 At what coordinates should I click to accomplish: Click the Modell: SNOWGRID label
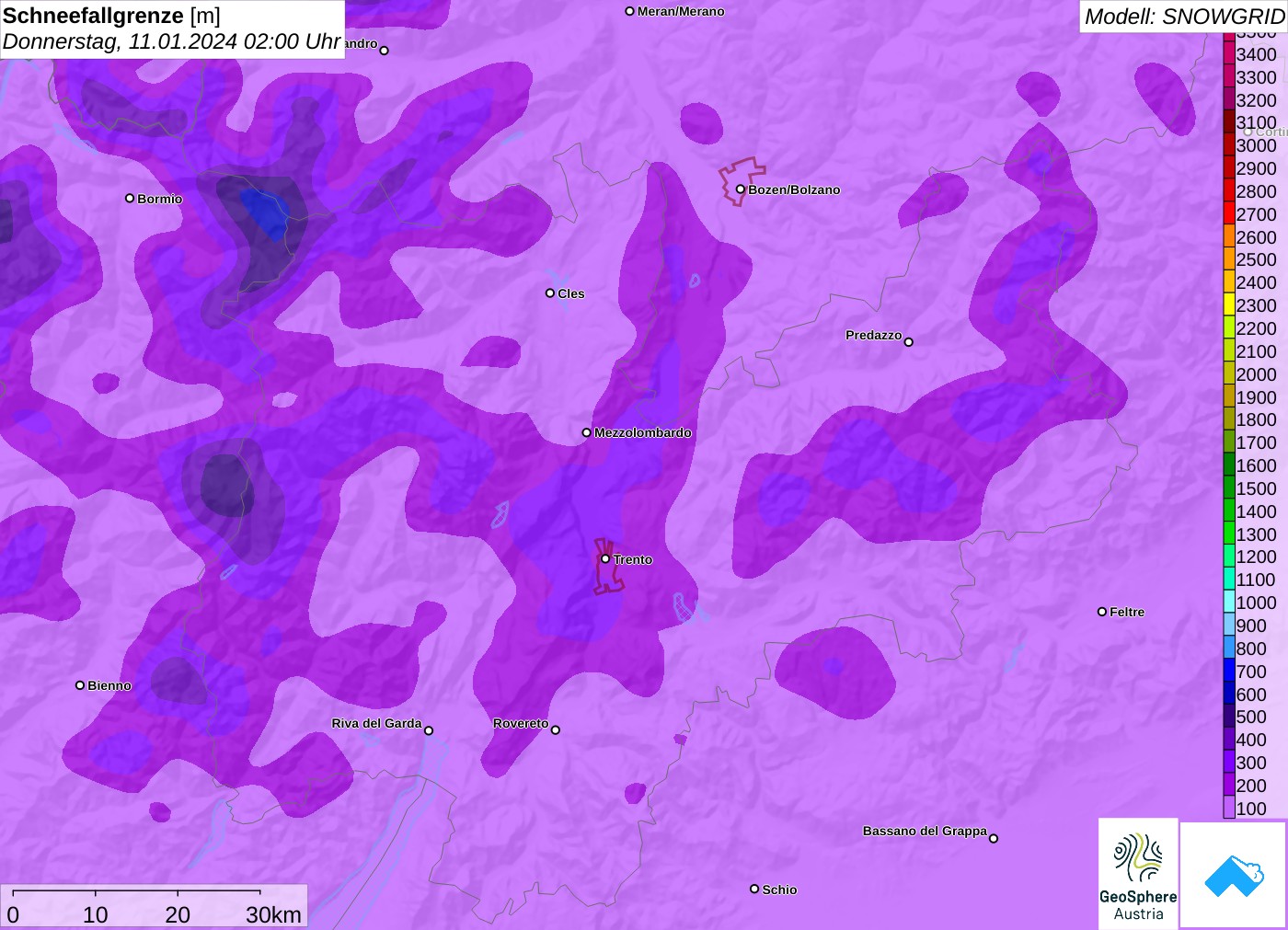[x=1184, y=17]
